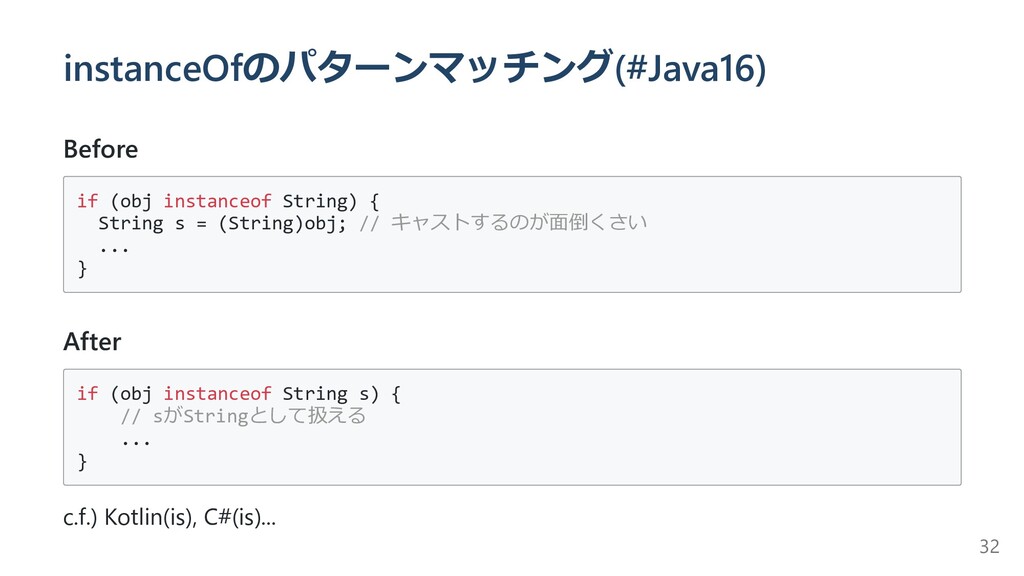The image size is (1024, 576).
Task: Click 'String s)' in the After code
Action: (x=331, y=394)
